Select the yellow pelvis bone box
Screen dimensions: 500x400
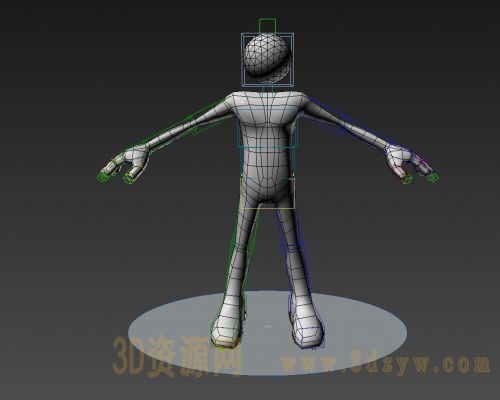[x=267, y=193]
